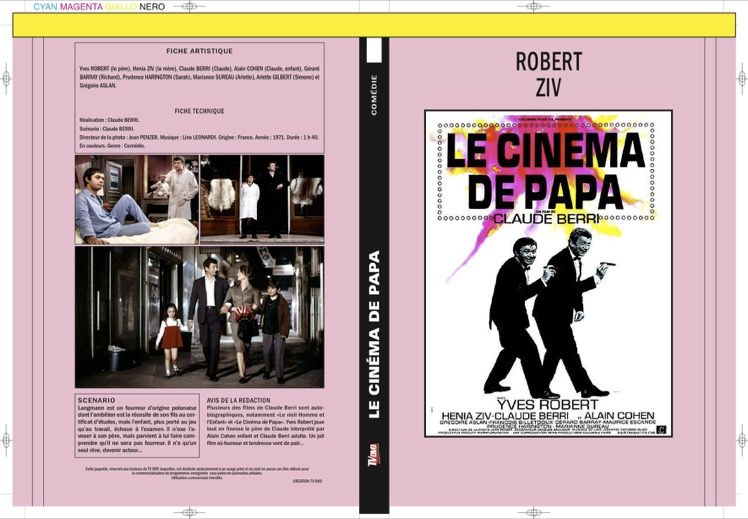
Task: Click the MAGENTA color label
Action: pos(81,7)
